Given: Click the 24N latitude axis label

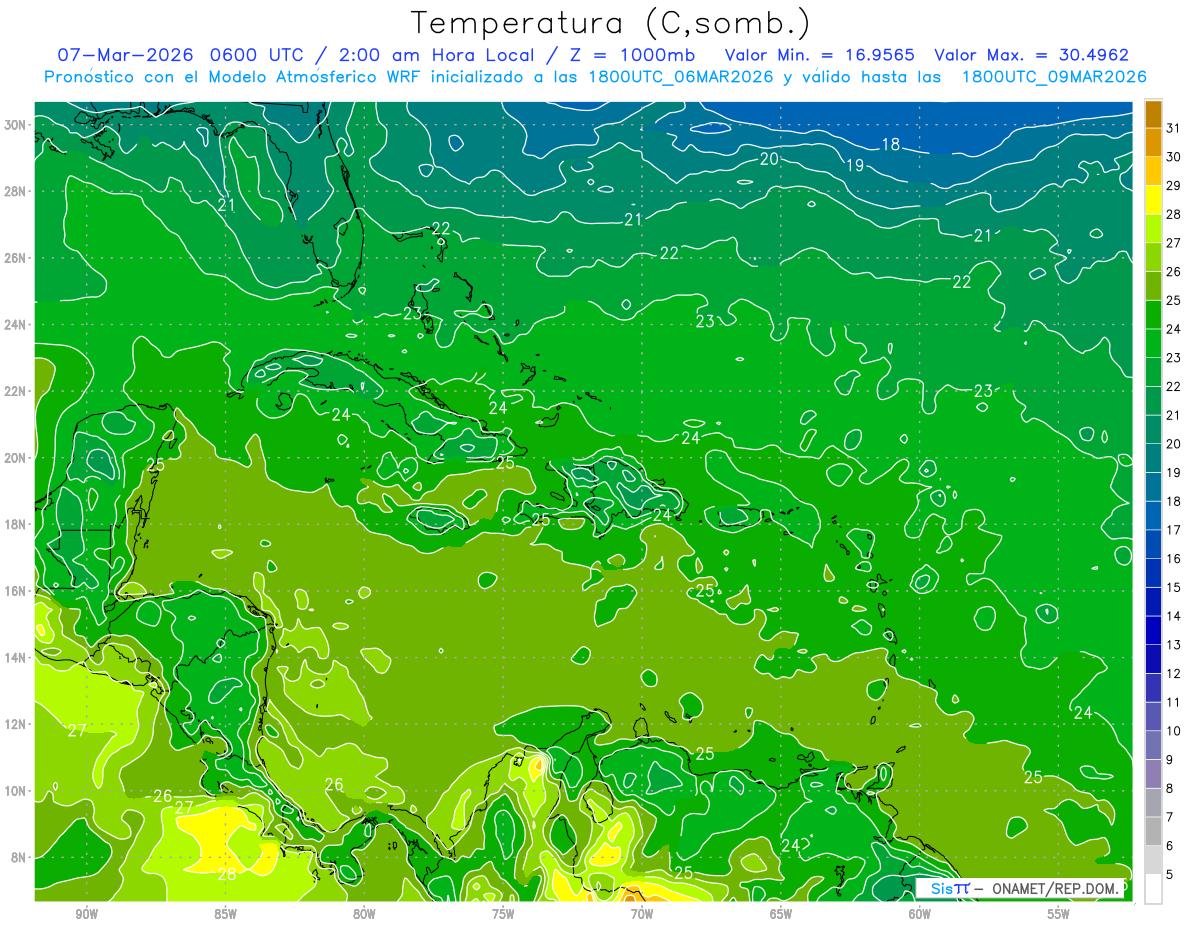Looking at the screenshot, I should [x=16, y=324].
